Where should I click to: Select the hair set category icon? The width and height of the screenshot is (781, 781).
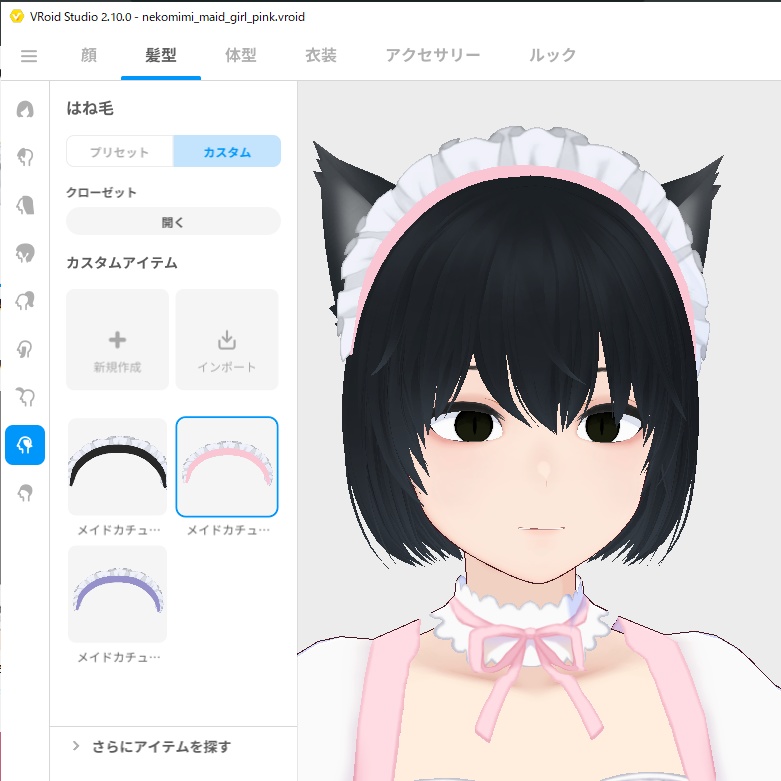(25, 109)
